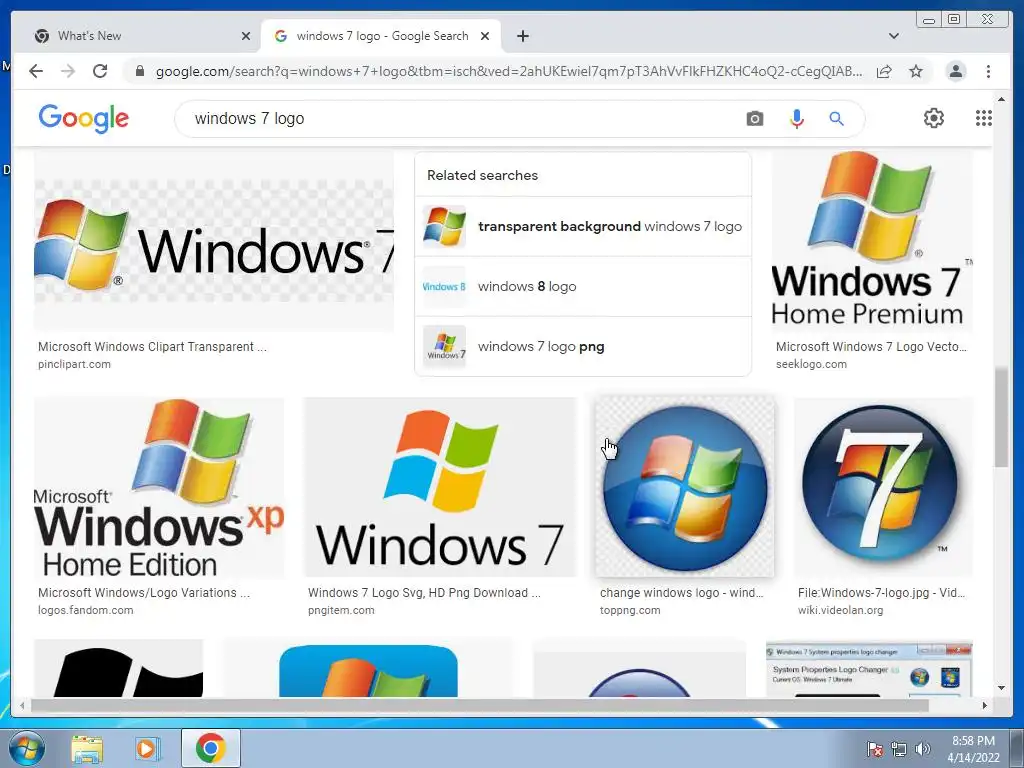Image resolution: width=1024 pixels, height=768 pixels.
Task: Open the Windows XP Home Edition image
Action: [x=159, y=487]
